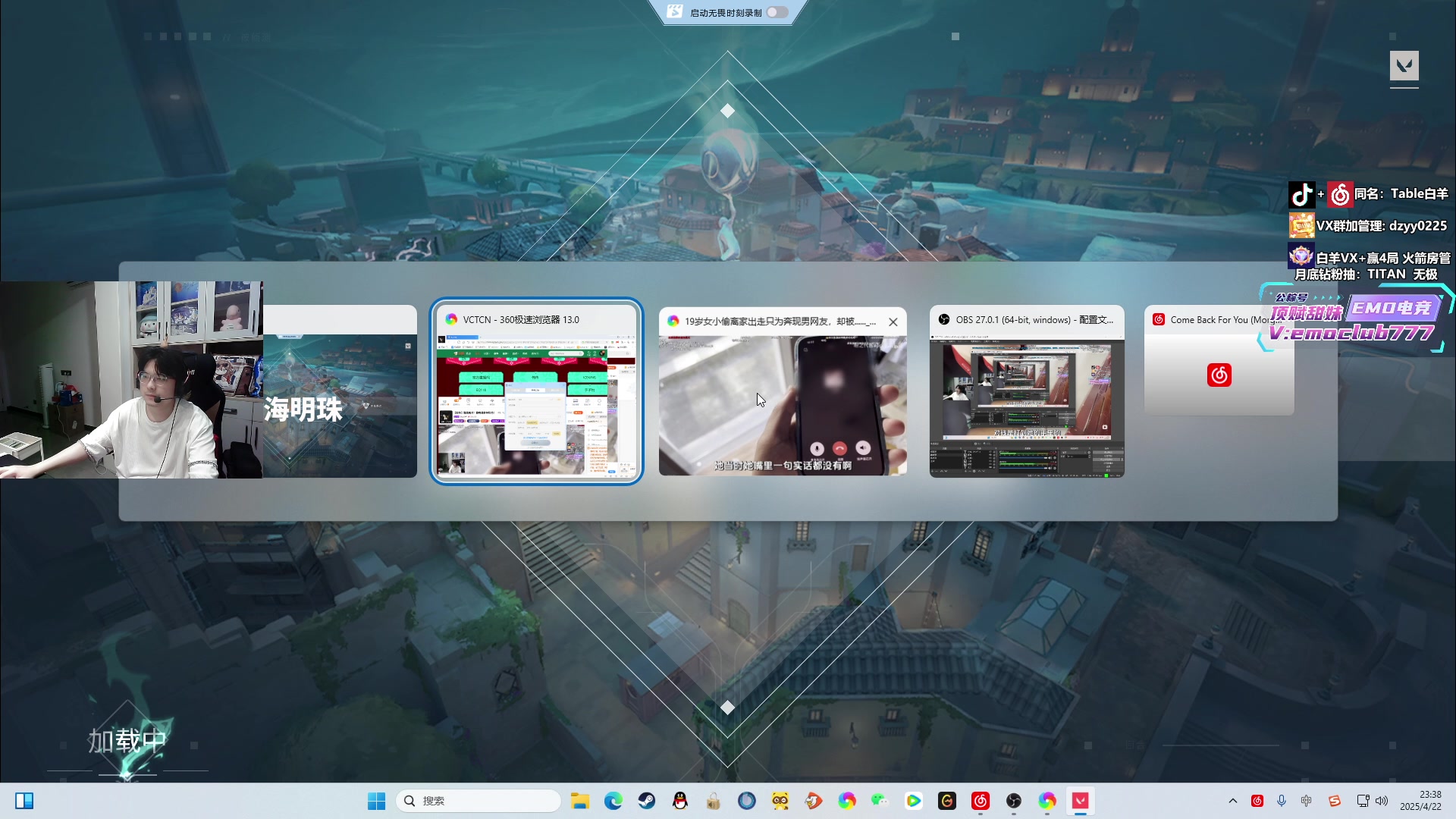Open the black G icon app on taskbar

coord(947,801)
